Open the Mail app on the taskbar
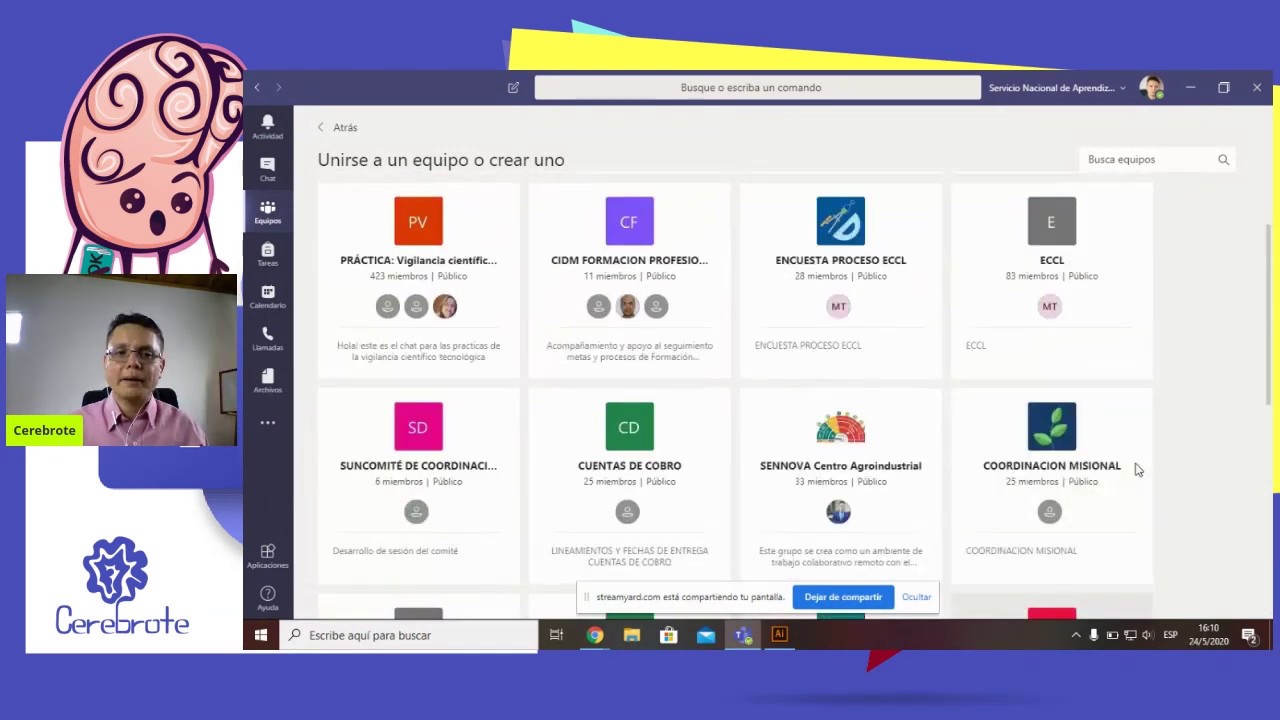The image size is (1280, 720). (706, 635)
